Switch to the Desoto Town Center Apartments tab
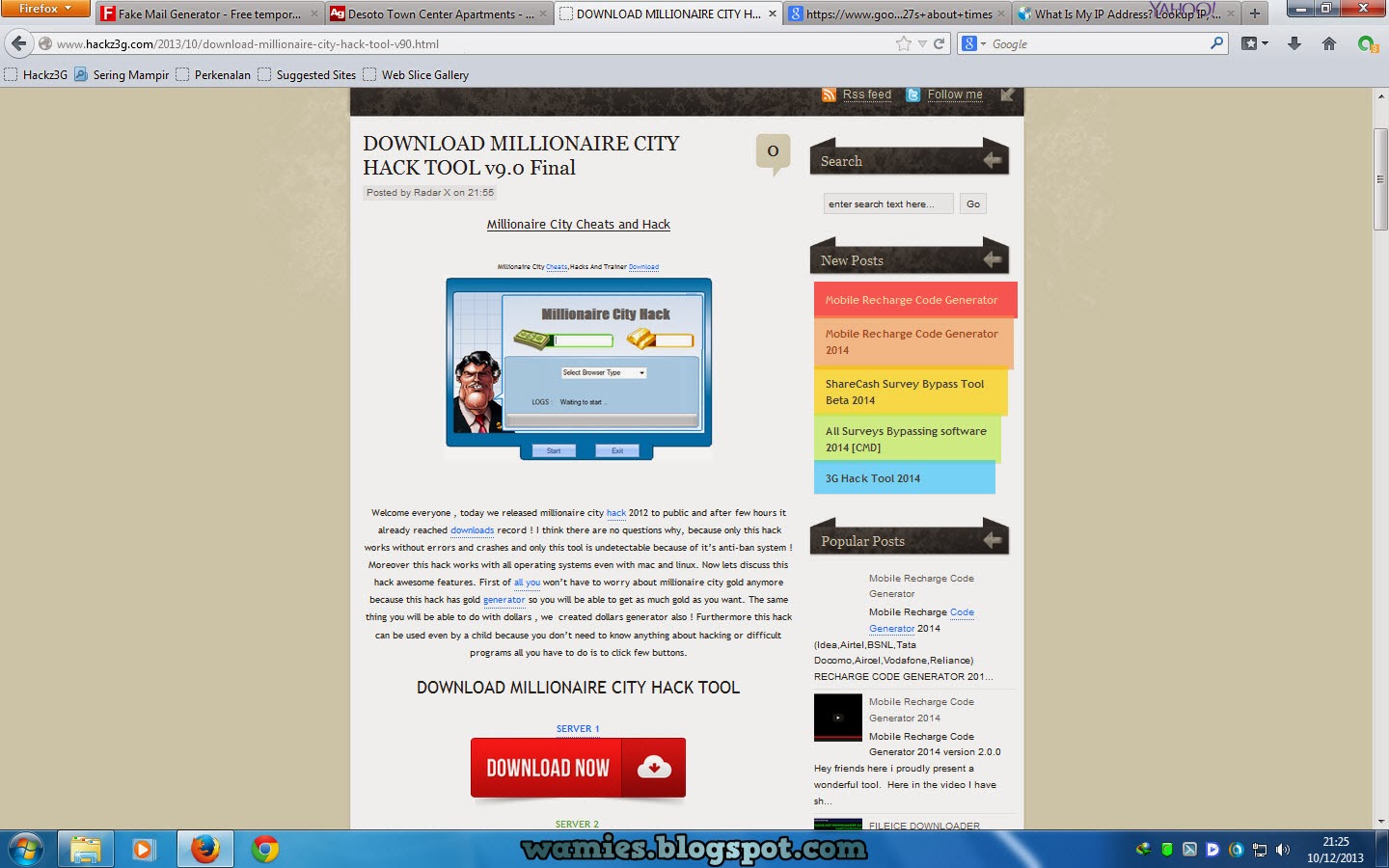The height and width of the screenshot is (868, 1389). (x=439, y=14)
